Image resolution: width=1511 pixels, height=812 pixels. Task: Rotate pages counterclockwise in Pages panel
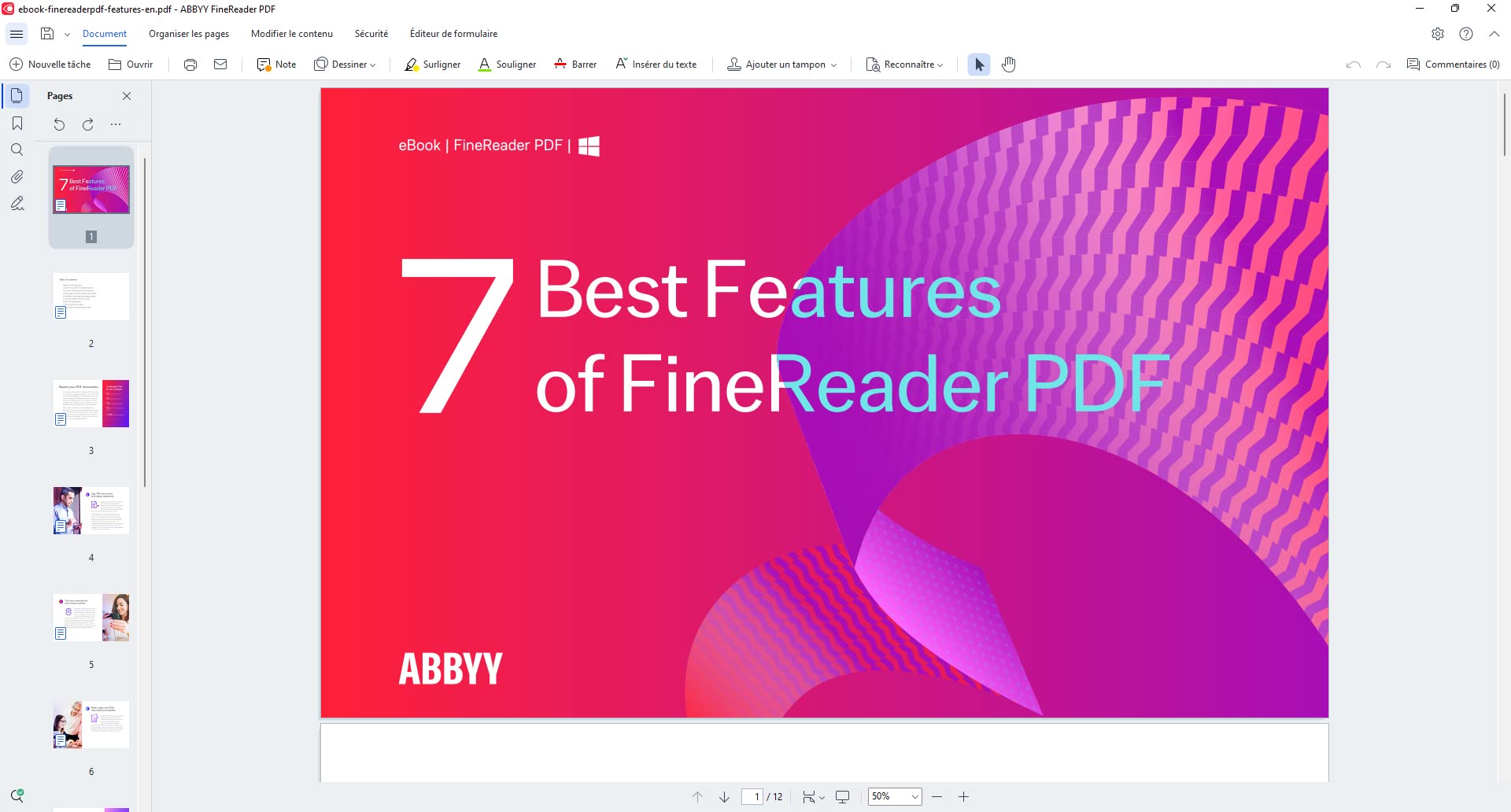[59, 124]
